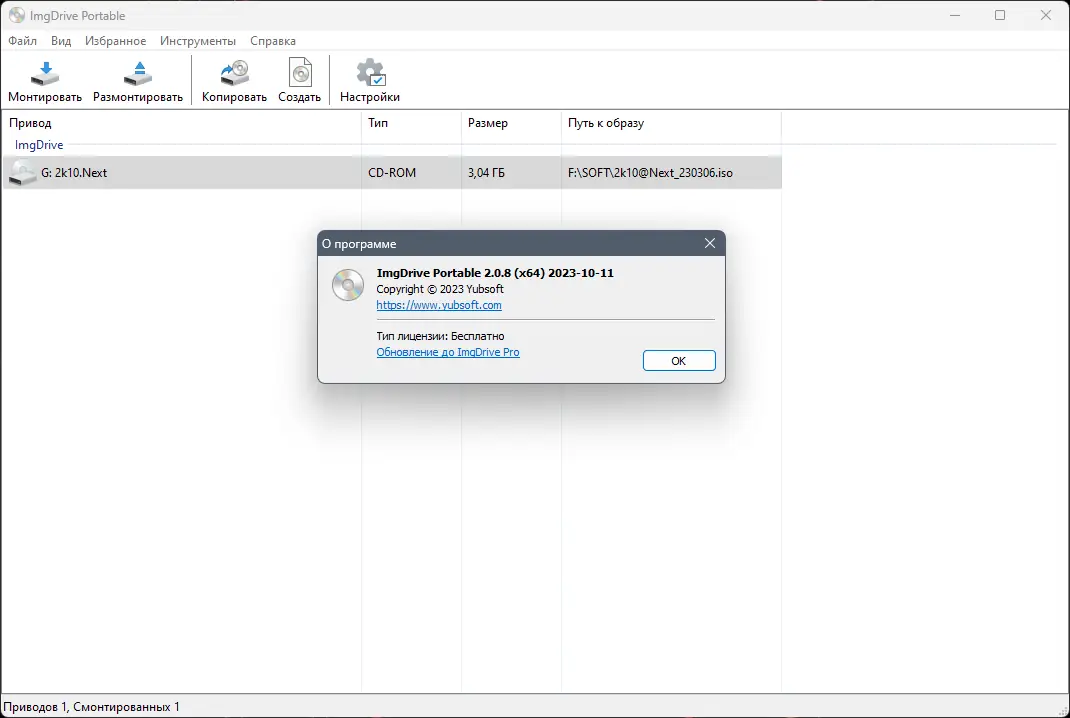Click the Размонтировать eject icon
The width and height of the screenshot is (1070, 718).
tap(138, 74)
